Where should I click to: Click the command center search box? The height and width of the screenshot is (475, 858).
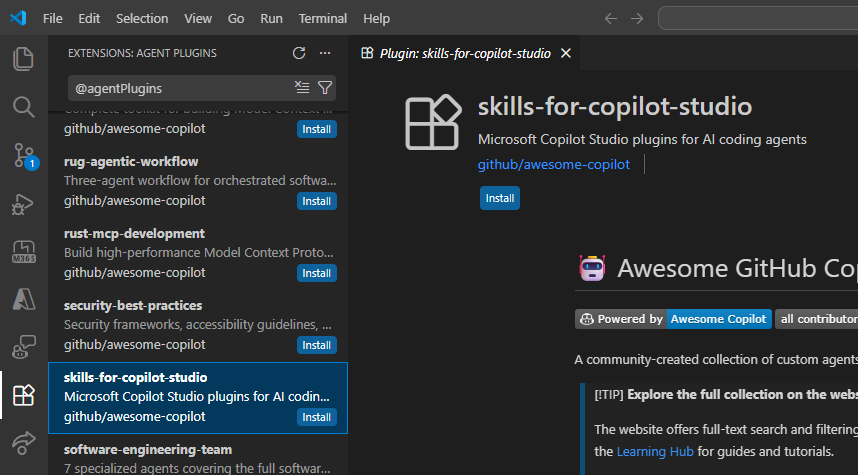758,18
